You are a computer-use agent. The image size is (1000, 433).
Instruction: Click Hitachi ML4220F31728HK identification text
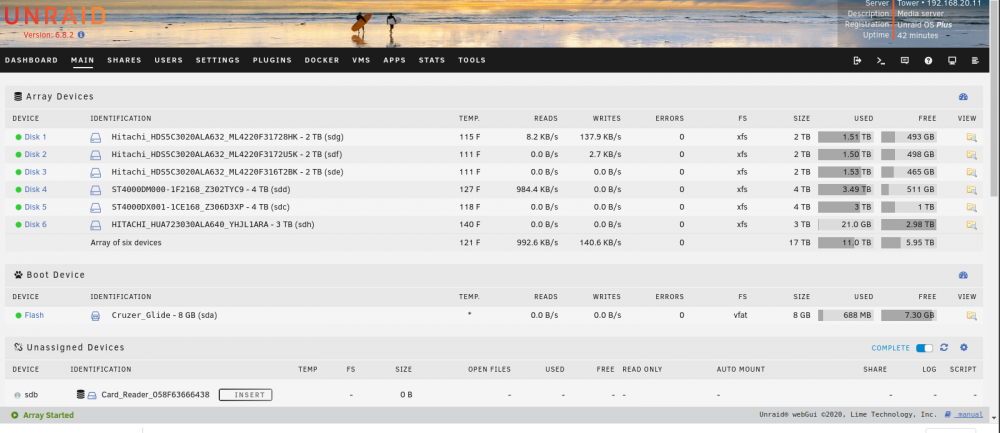228,137
